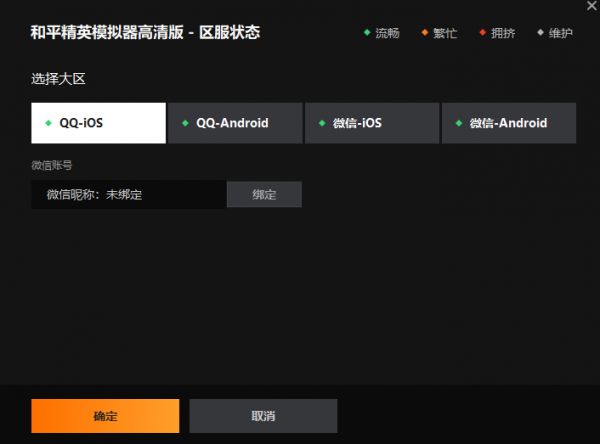Click the 微信昵称 未绑定 field
The width and height of the screenshot is (600, 444).
(x=129, y=194)
